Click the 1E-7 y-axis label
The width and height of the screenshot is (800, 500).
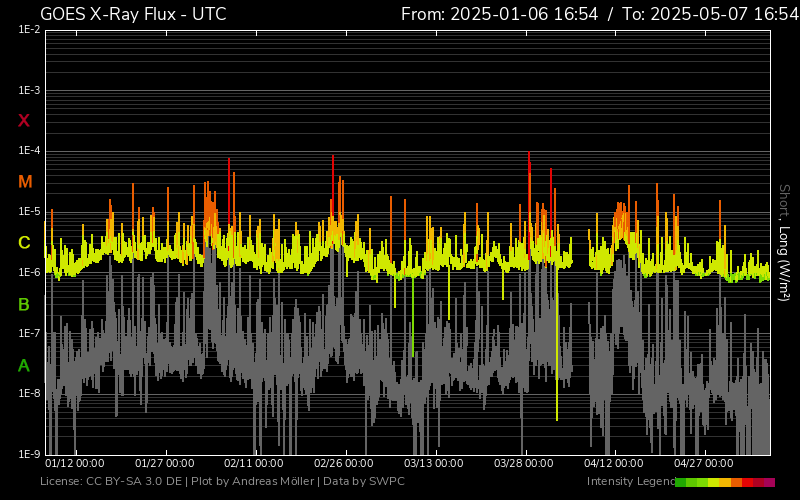pyautogui.click(x=30, y=333)
